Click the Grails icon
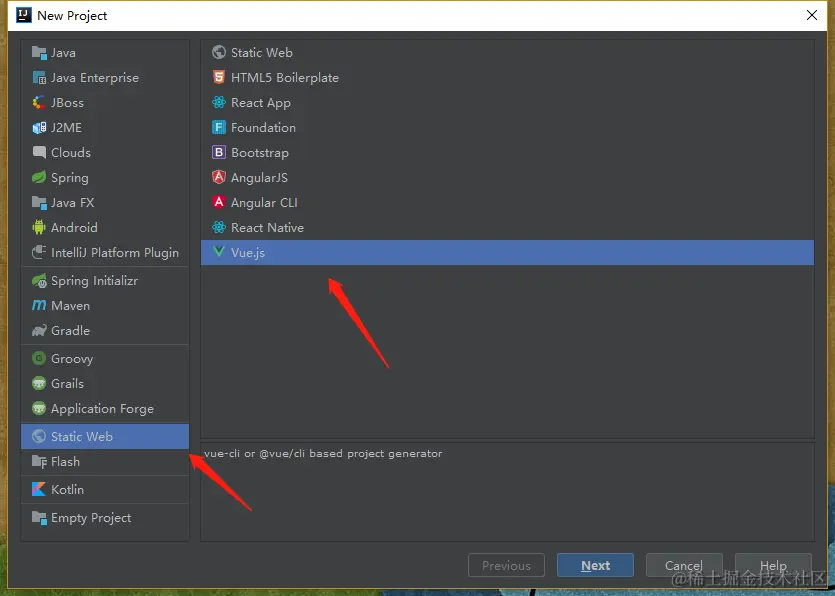This screenshot has width=835, height=596. (39, 383)
